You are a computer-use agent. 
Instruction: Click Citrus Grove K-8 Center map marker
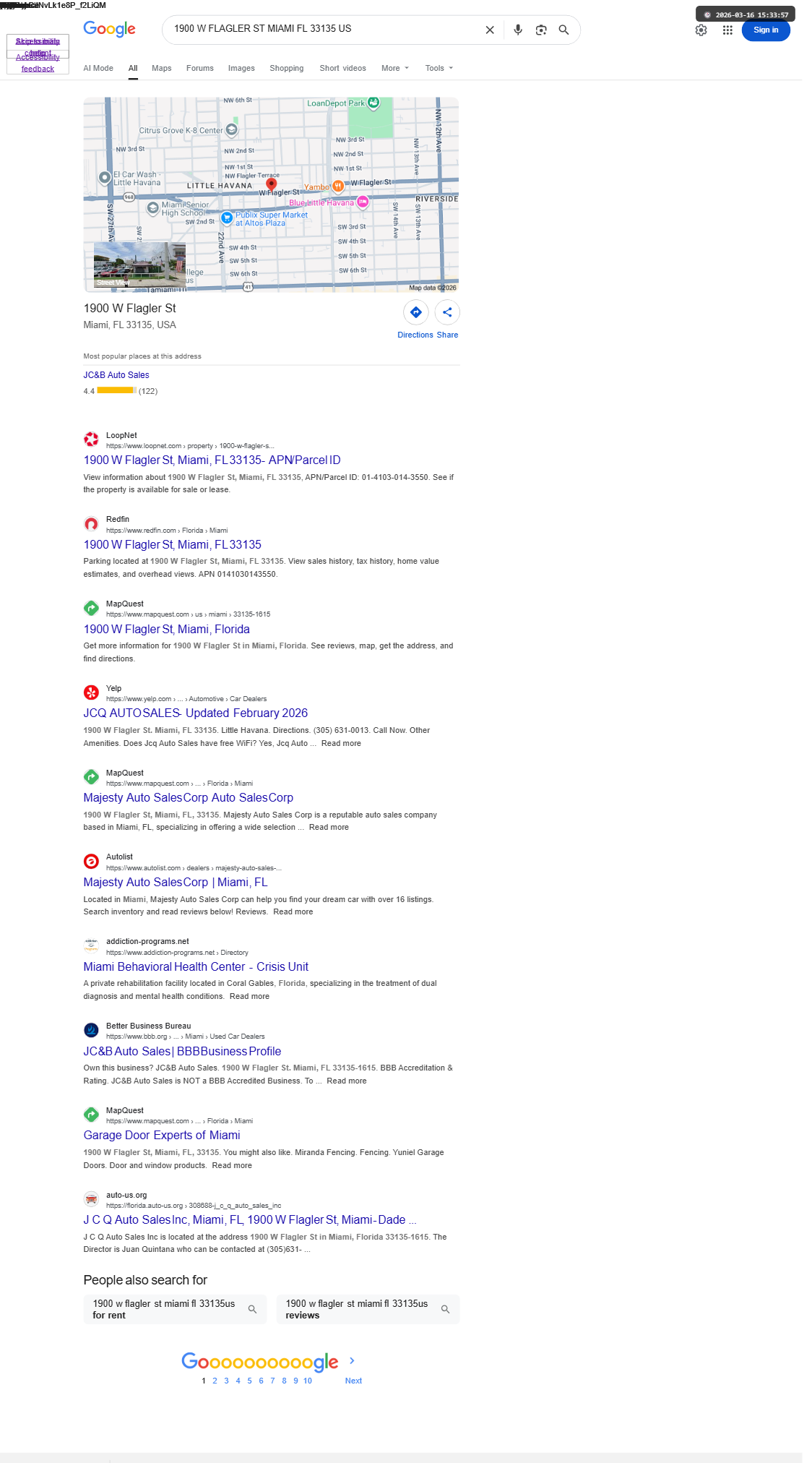pos(232,130)
